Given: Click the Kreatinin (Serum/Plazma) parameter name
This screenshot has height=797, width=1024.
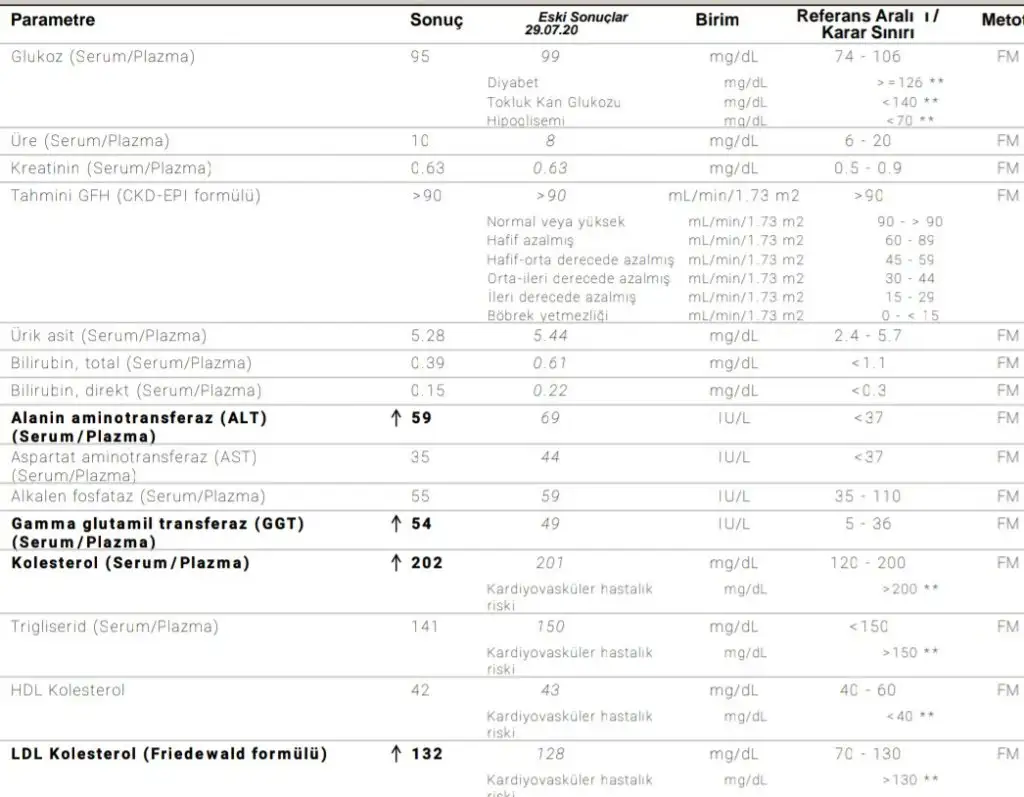Looking at the screenshot, I should pos(111,168).
